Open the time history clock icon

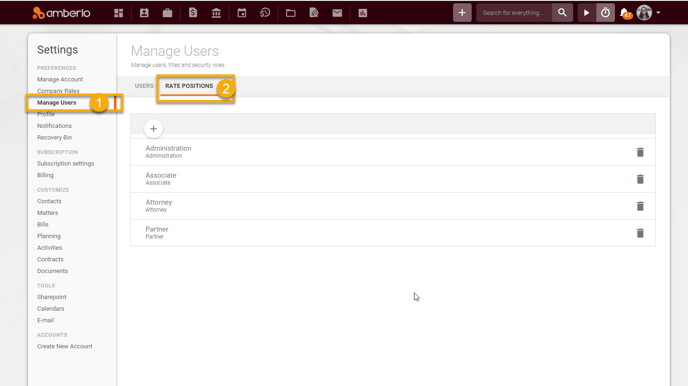click(x=265, y=13)
